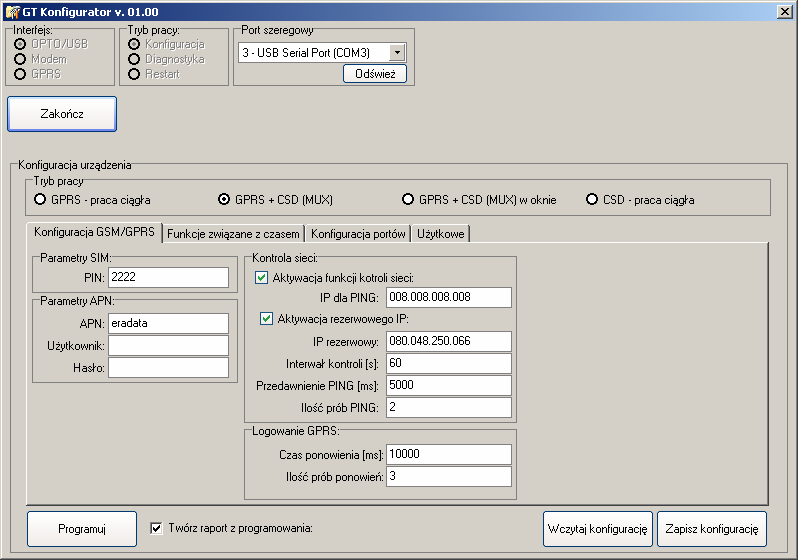Open the Użytkowe tab
The width and height of the screenshot is (798, 560).
coord(441,234)
